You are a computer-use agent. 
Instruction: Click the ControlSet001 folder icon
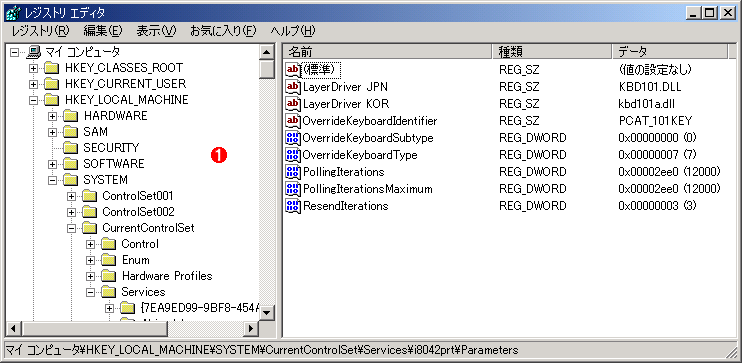click(x=89, y=196)
